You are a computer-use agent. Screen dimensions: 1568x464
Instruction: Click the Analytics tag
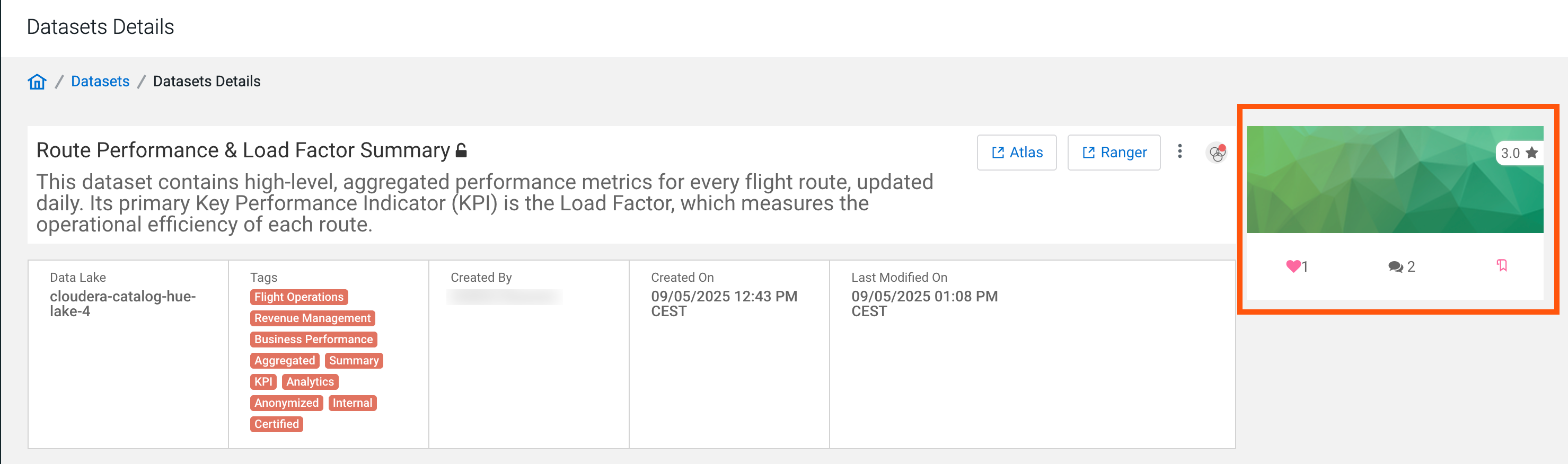[x=310, y=382]
